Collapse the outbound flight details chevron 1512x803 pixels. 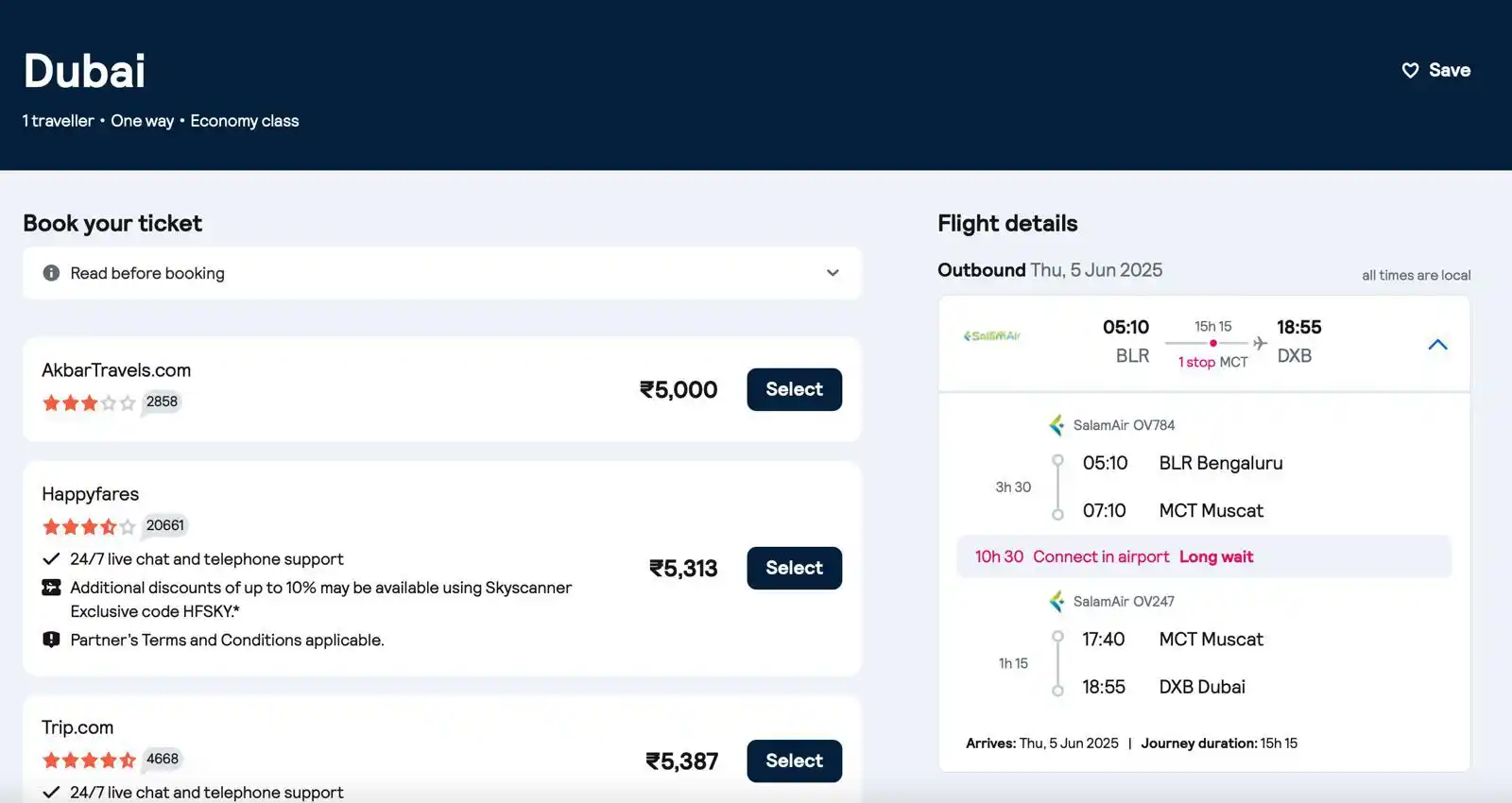tap(1437, 345)
